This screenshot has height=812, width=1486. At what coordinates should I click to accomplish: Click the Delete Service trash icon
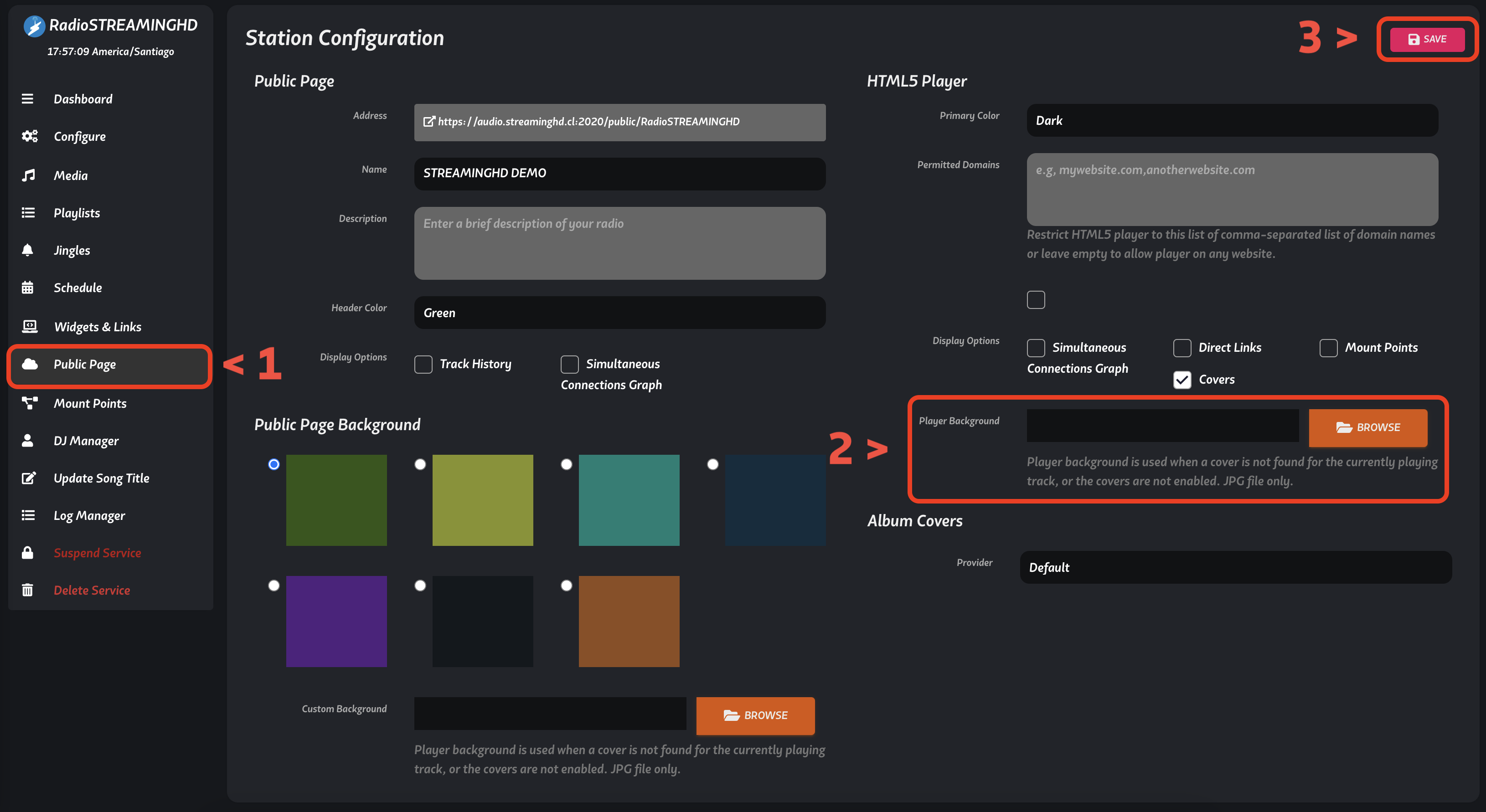click(27, 590)
